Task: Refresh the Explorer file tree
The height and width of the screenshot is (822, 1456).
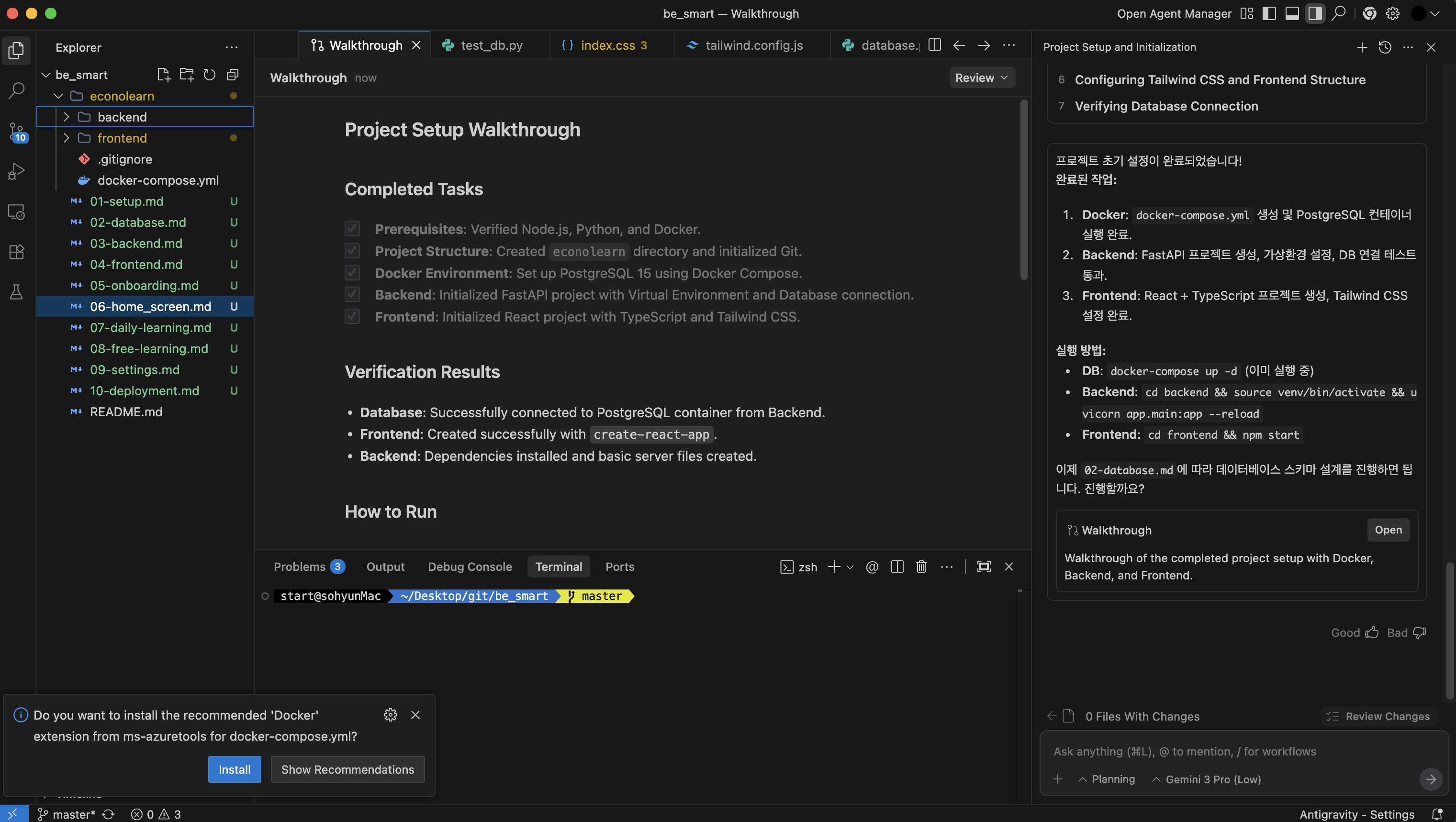Action: 209,75
